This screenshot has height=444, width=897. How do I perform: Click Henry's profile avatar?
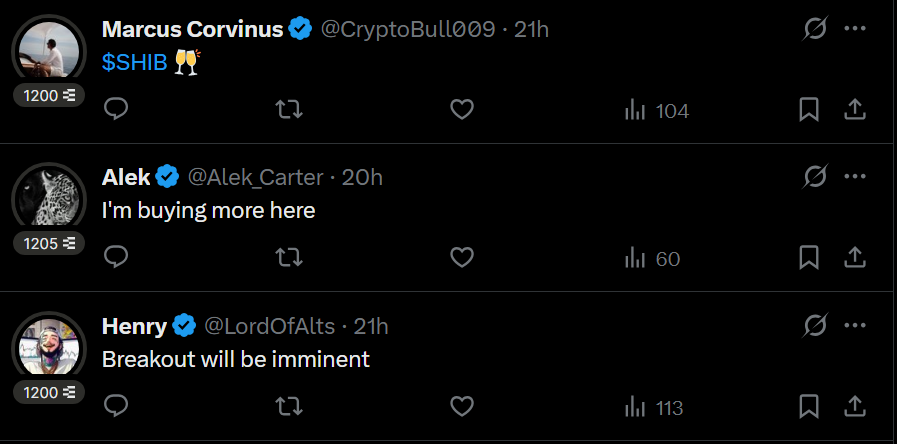(49, 349)
